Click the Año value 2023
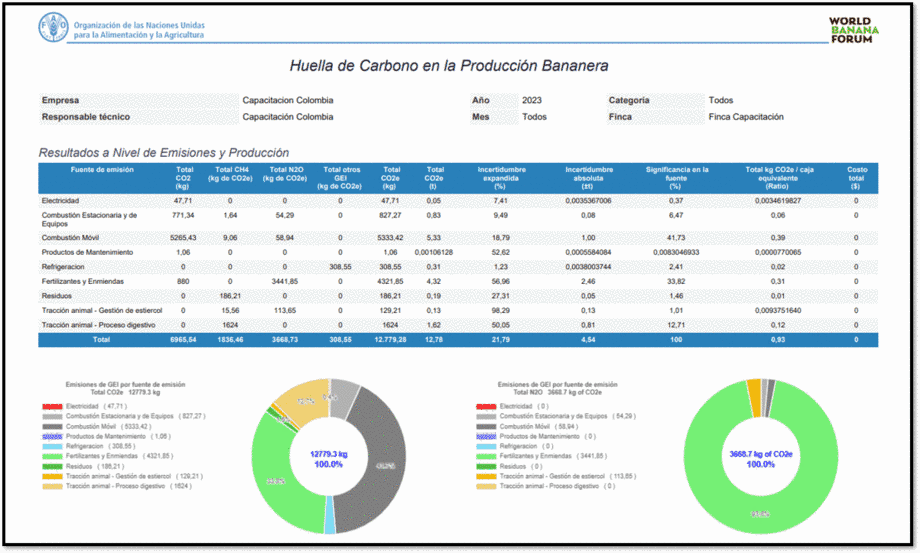Viewport: 920px width, 553px height. (532, 100)
